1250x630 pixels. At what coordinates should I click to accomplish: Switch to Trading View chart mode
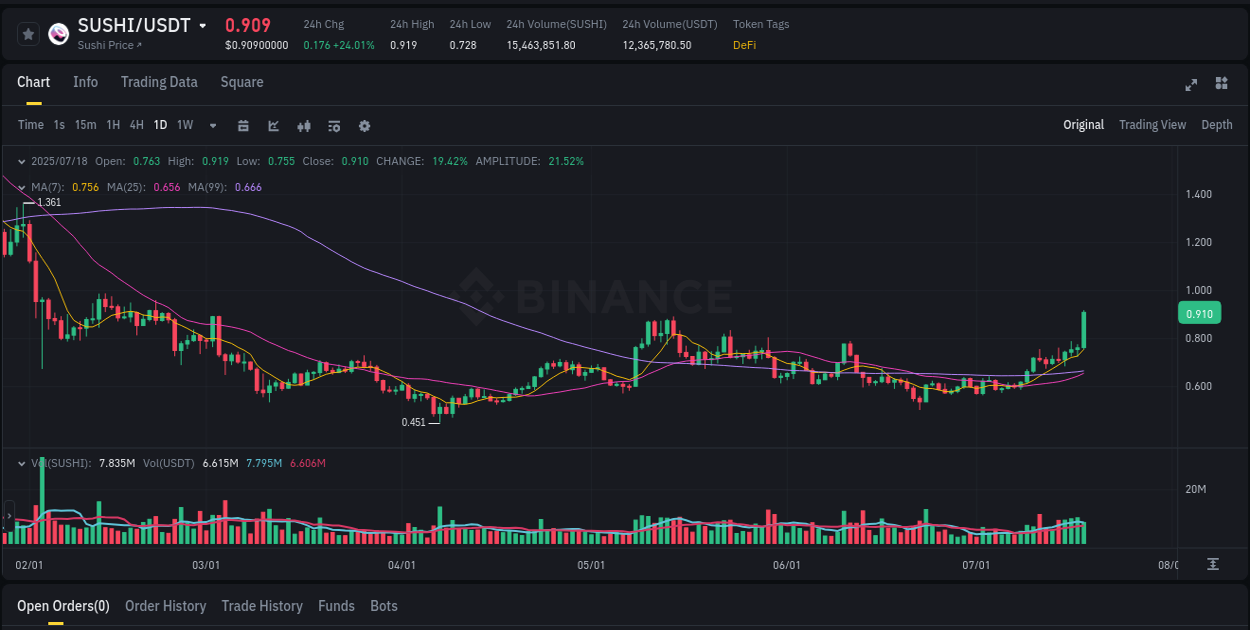(1152, 125)
